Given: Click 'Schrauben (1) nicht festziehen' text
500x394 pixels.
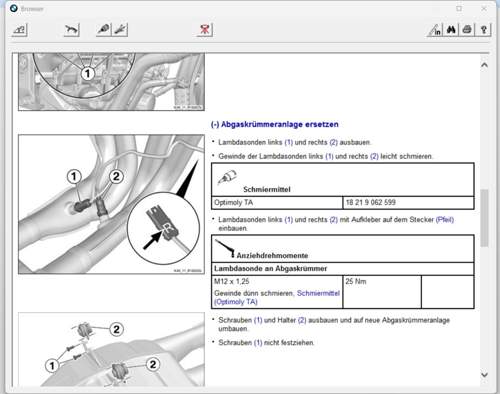Looking at the screenshot, I should click(x=266, y=342).
